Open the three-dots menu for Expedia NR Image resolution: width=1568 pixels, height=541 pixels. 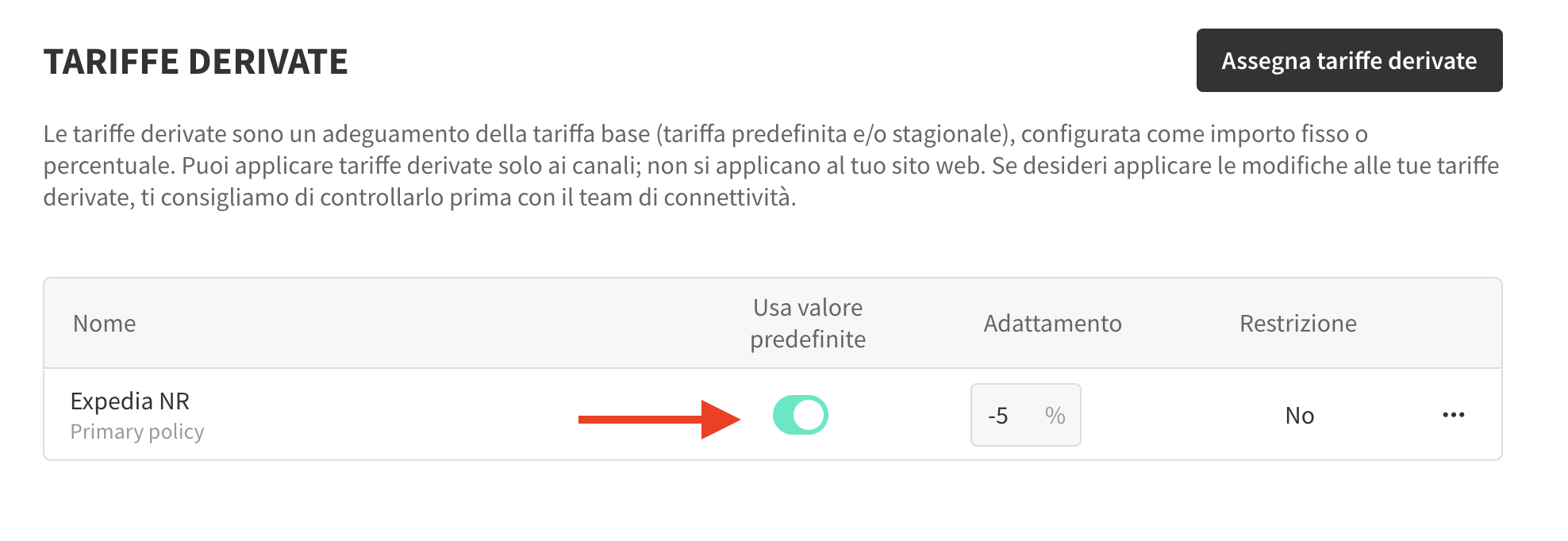(x=1454, y=415)
